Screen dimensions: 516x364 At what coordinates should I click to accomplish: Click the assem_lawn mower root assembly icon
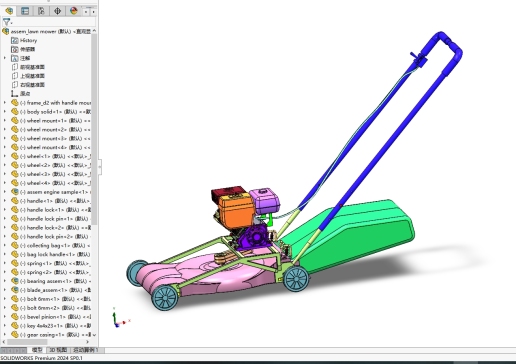point(6,31)
